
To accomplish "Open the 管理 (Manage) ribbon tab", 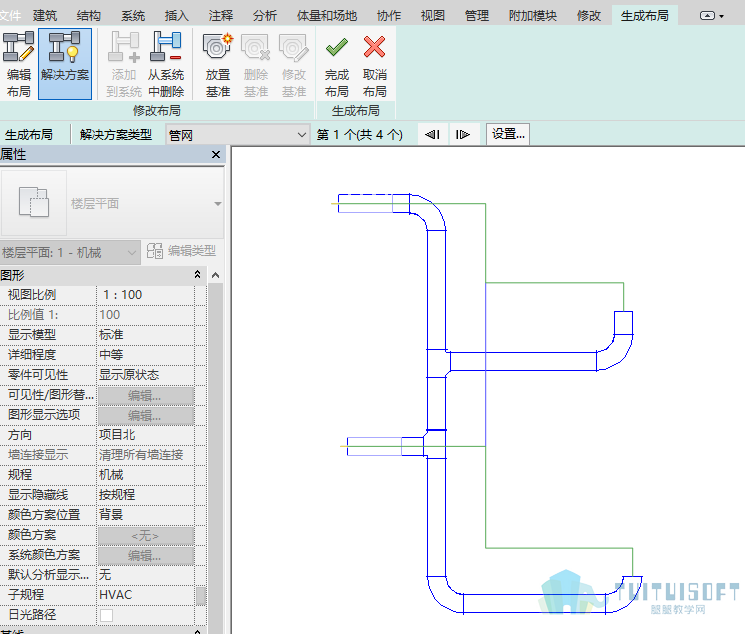I will (477, 16).
